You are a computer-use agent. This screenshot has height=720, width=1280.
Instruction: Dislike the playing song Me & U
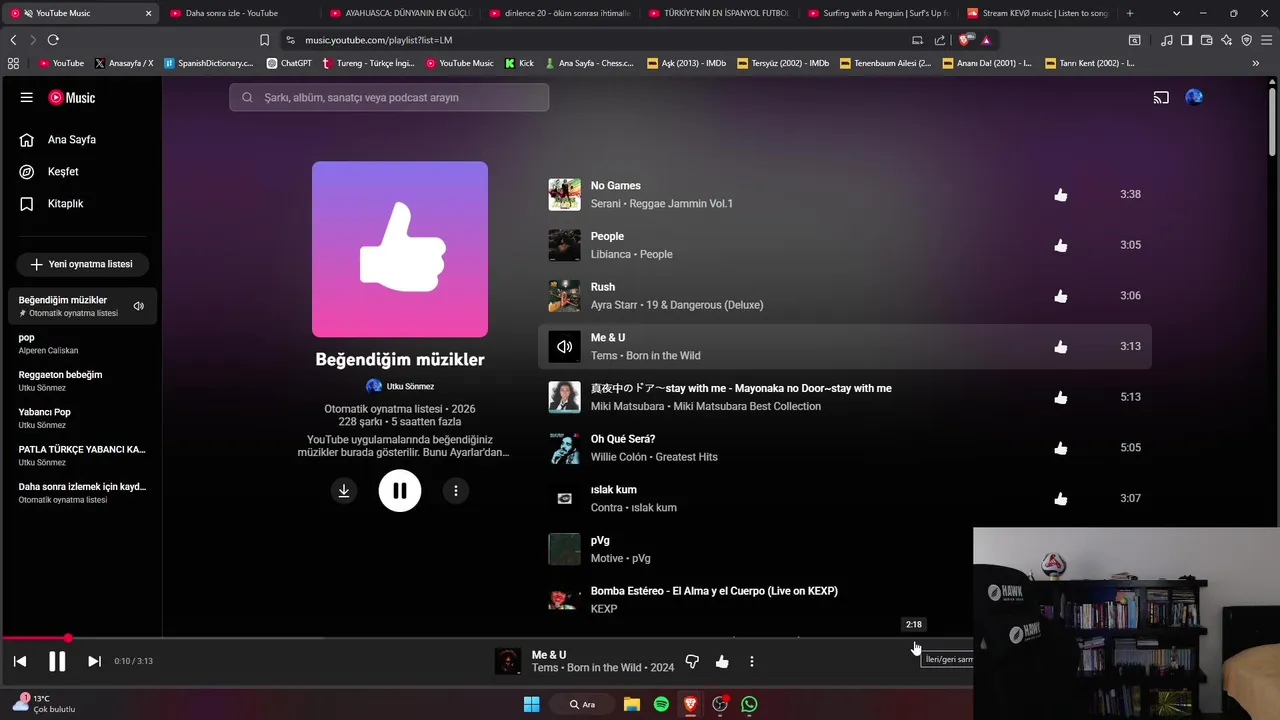pos(692,661)
